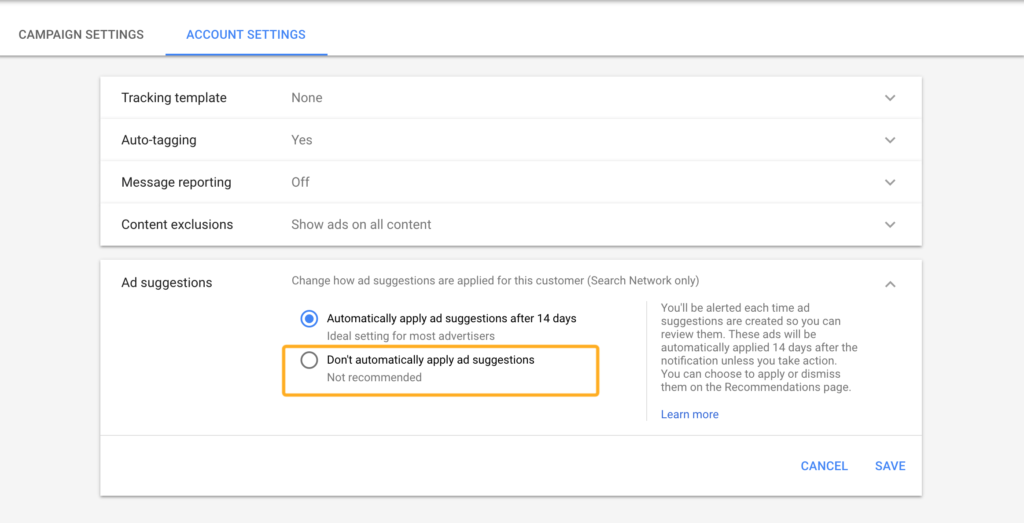Save the ad suggestions setting
1024x523 pixels.
click(x=890, y=466)
